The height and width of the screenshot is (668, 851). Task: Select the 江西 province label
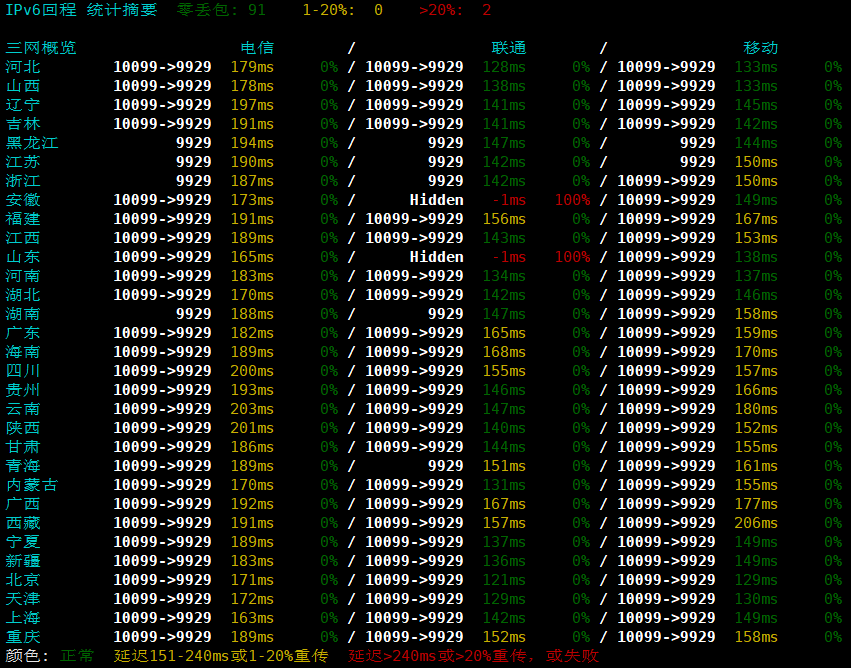pos(23,238)
